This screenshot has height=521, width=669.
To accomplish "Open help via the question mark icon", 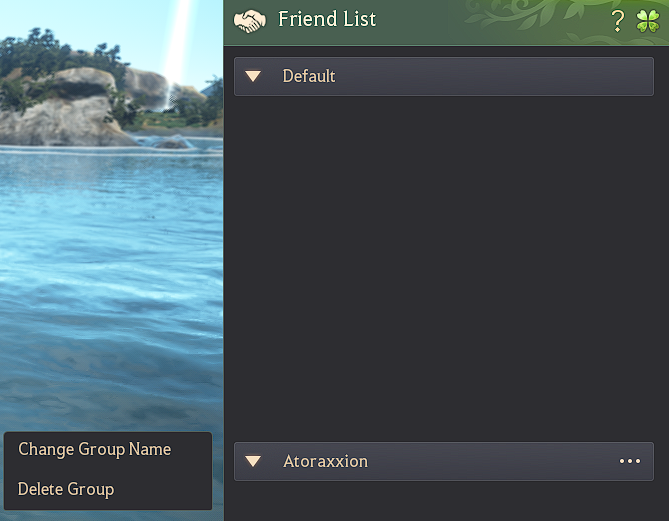I will click(x=617, y=21).
